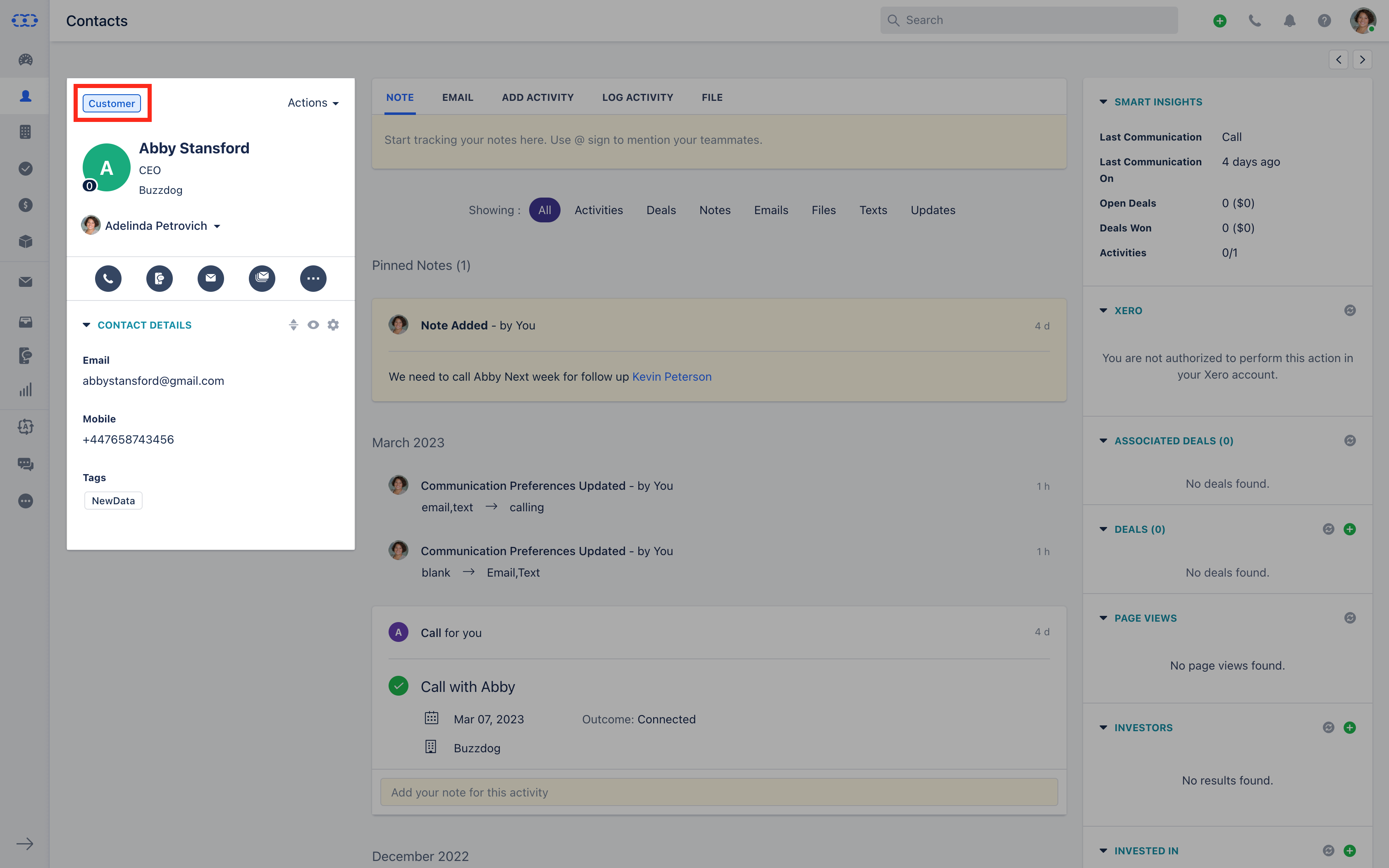Collapse the Smart Insights section
1389x868 pixels.
1103,102
